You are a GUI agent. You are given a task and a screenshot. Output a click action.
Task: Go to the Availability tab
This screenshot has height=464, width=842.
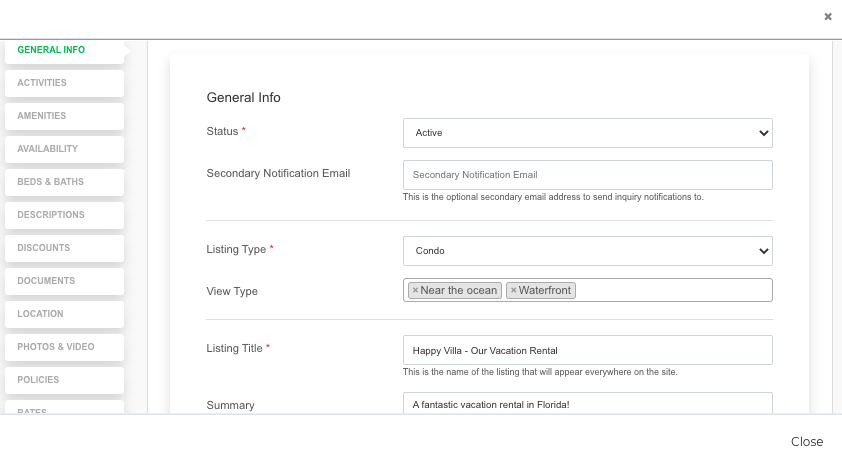64,149
